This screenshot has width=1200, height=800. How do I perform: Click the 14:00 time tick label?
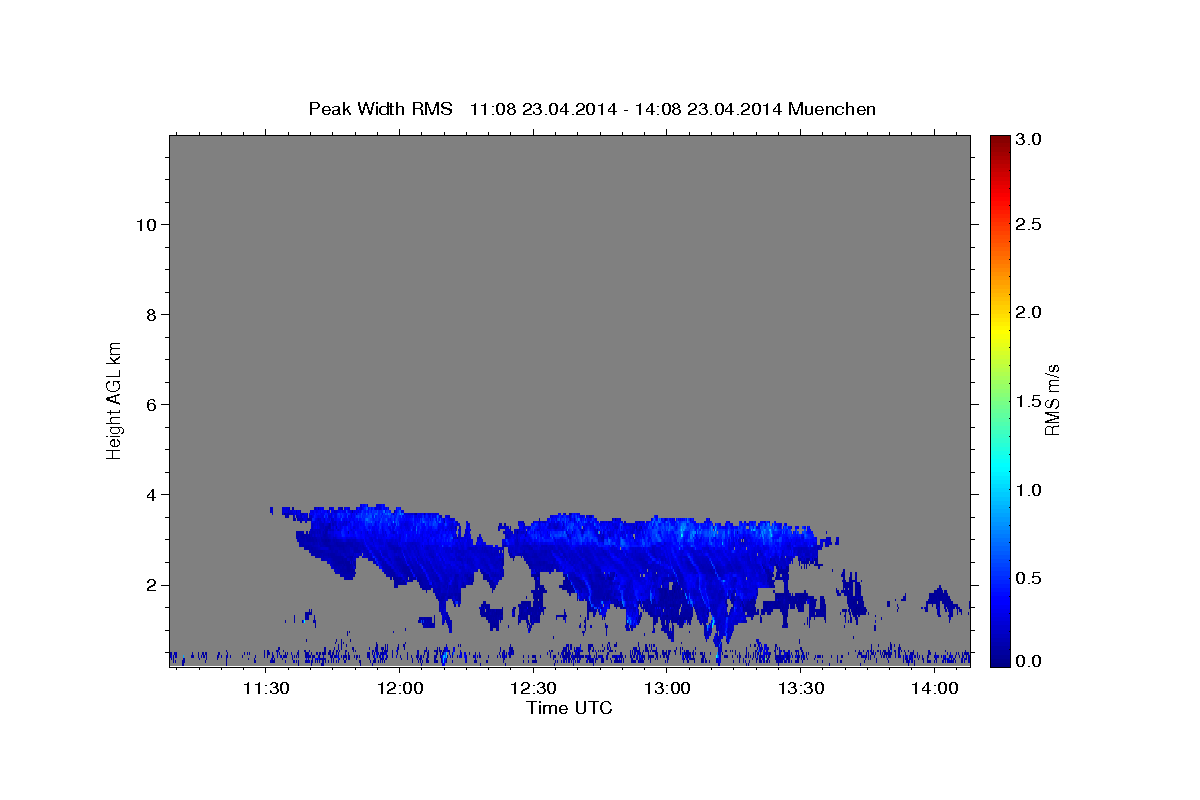pos(935,689)
